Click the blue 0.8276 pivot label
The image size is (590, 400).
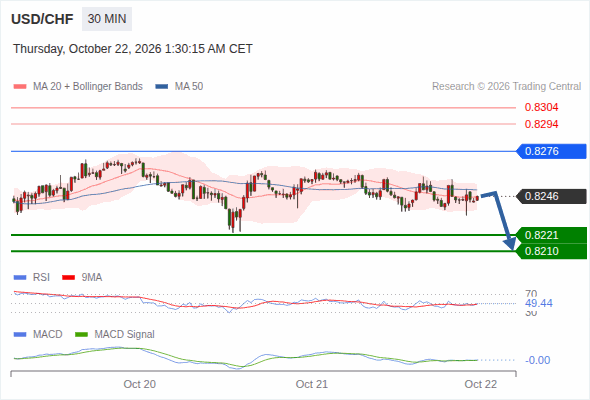point(551,151)
